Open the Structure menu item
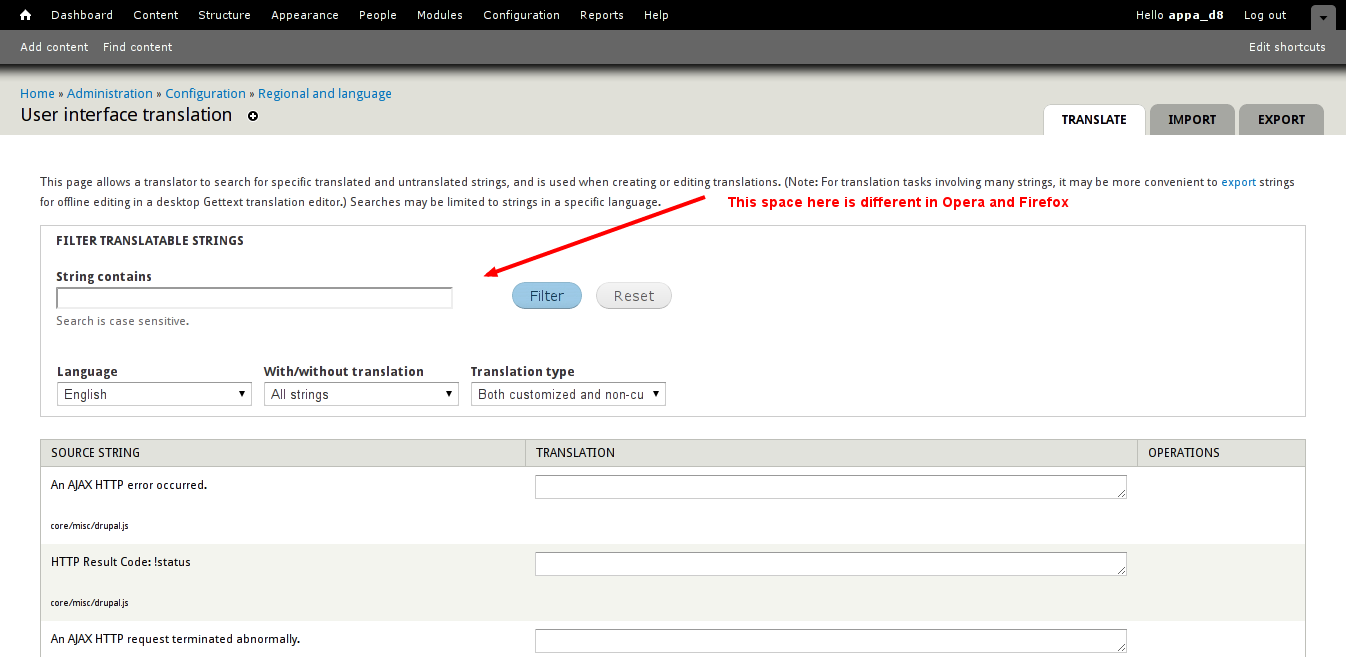This screenshot has width=1346, height=657. click(224, 15)
